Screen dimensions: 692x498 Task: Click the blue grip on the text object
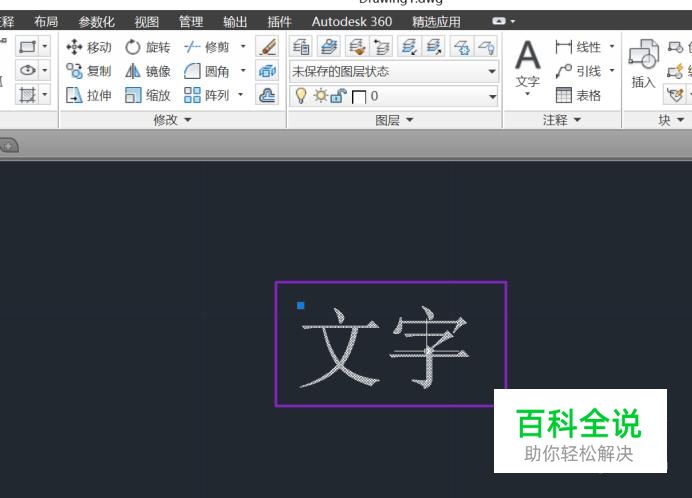pos(301,305)
